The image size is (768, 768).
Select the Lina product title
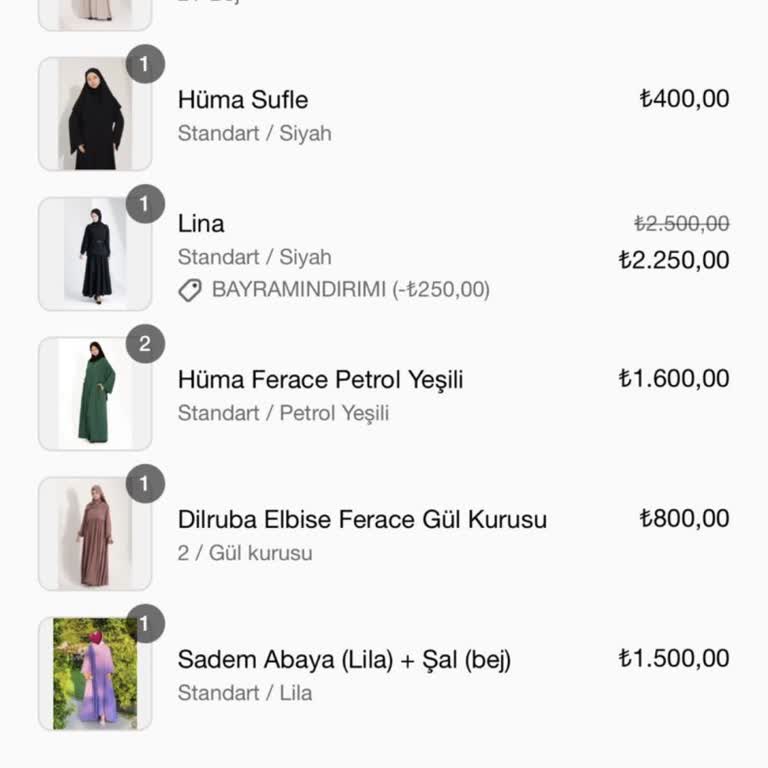click(x=201, y=224)
